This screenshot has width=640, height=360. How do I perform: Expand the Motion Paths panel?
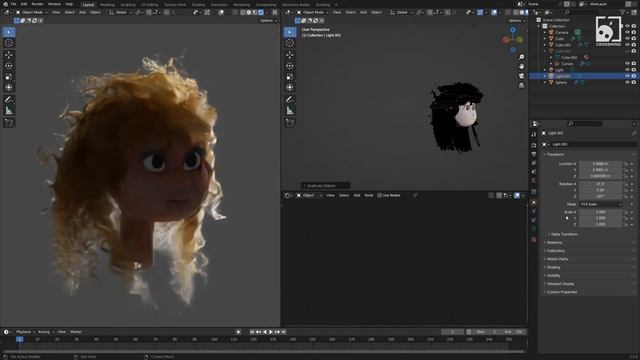point(556,259)
